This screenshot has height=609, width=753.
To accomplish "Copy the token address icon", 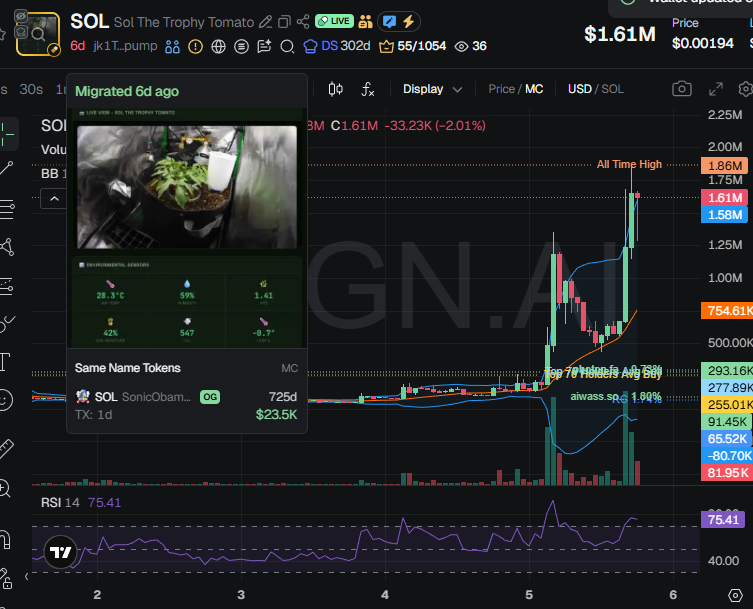I will (x=284, y=22).
